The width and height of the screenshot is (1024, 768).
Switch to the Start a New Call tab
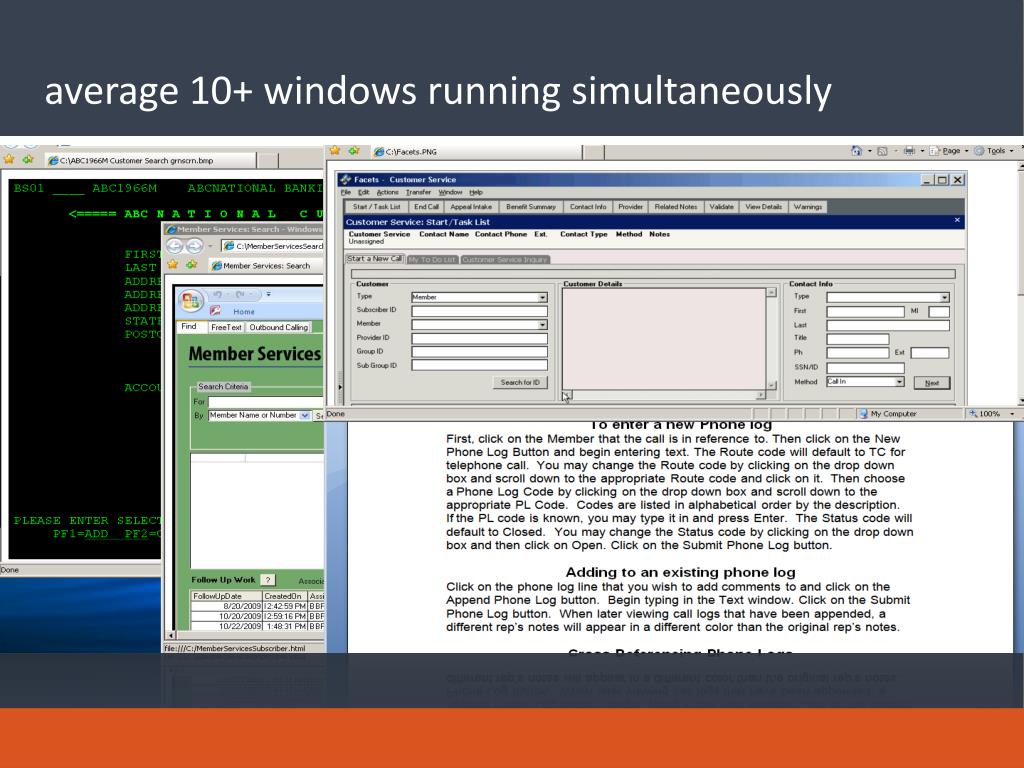[x=376, y=259]
